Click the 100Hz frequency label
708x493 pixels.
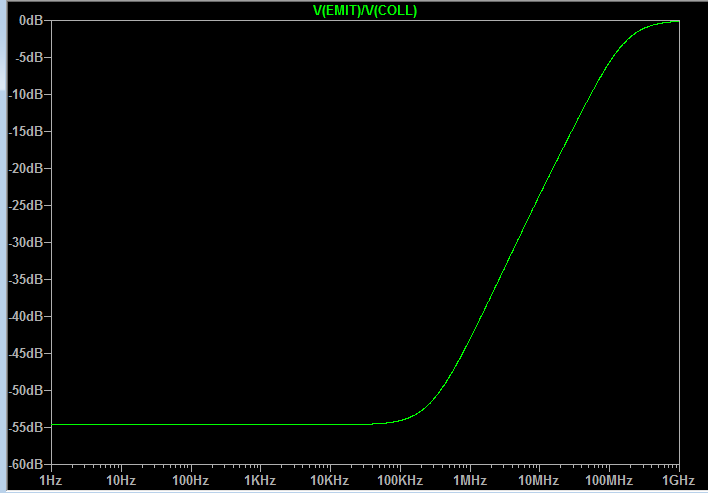click(x=191, y=480)
